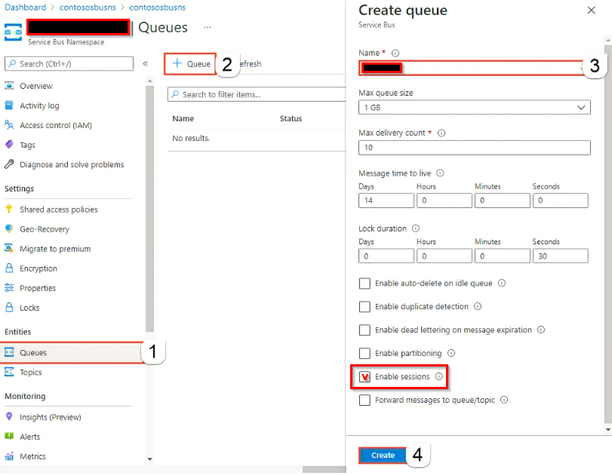Open Activity log in the sidebar
The width and height of the screenshot is (612, 475).
(x=39, y=105)
